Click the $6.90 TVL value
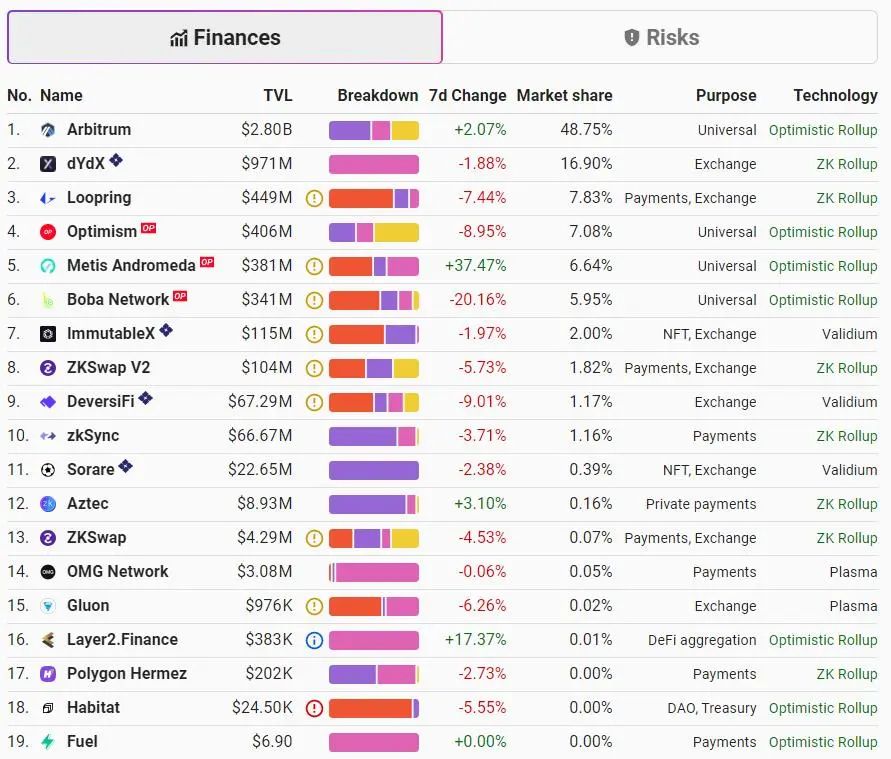This screenshot has height=759, width=891. pyautogui.click(x=272, y=741)
